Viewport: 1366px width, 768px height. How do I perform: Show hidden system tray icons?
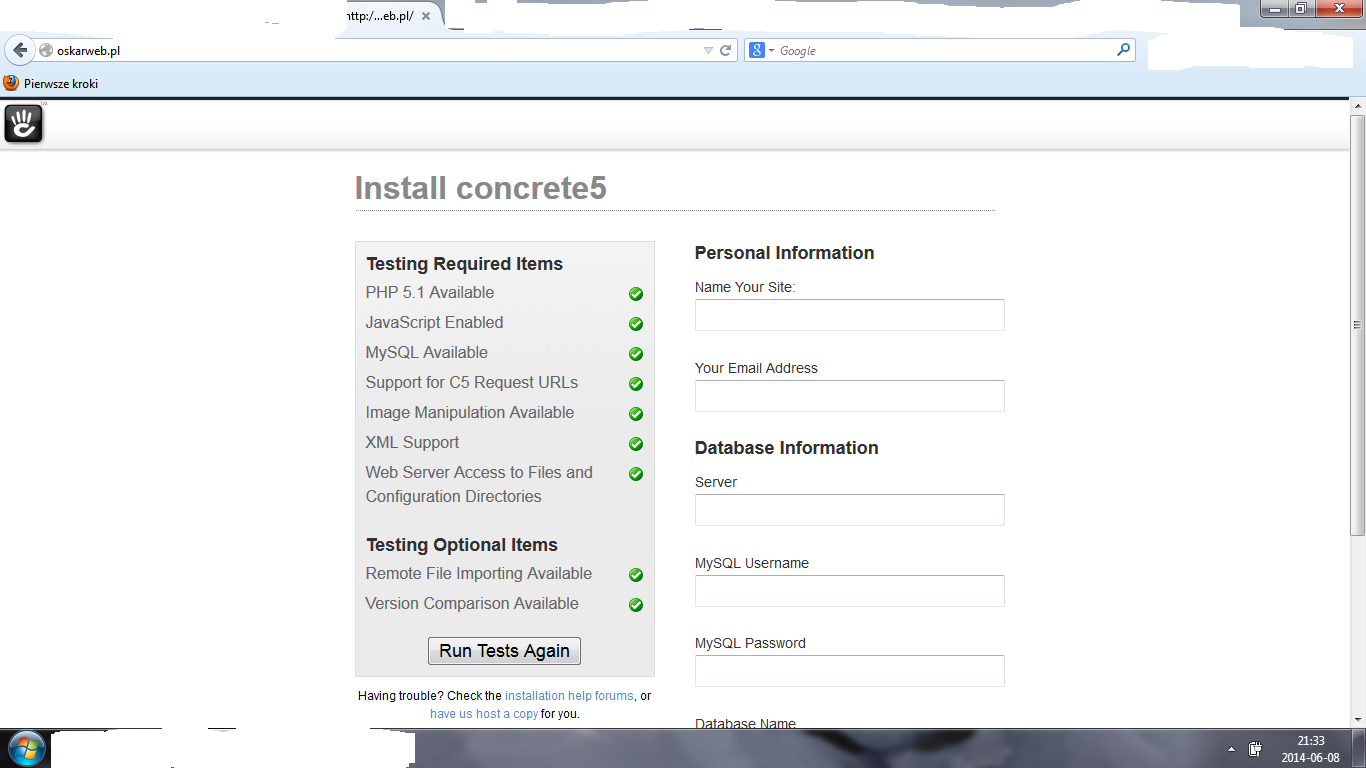tap(1231, 748)
